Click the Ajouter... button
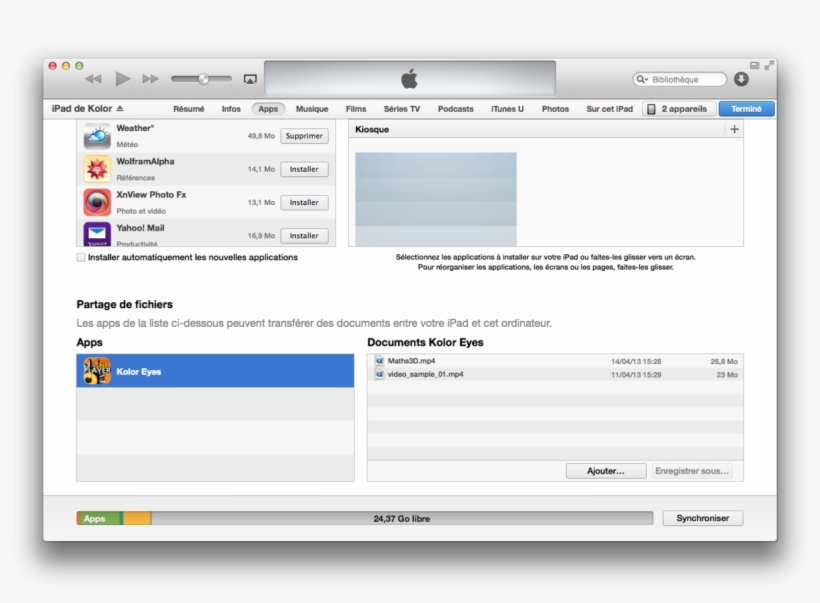This screenshot has height=603, width=820. tap(606, 471)
